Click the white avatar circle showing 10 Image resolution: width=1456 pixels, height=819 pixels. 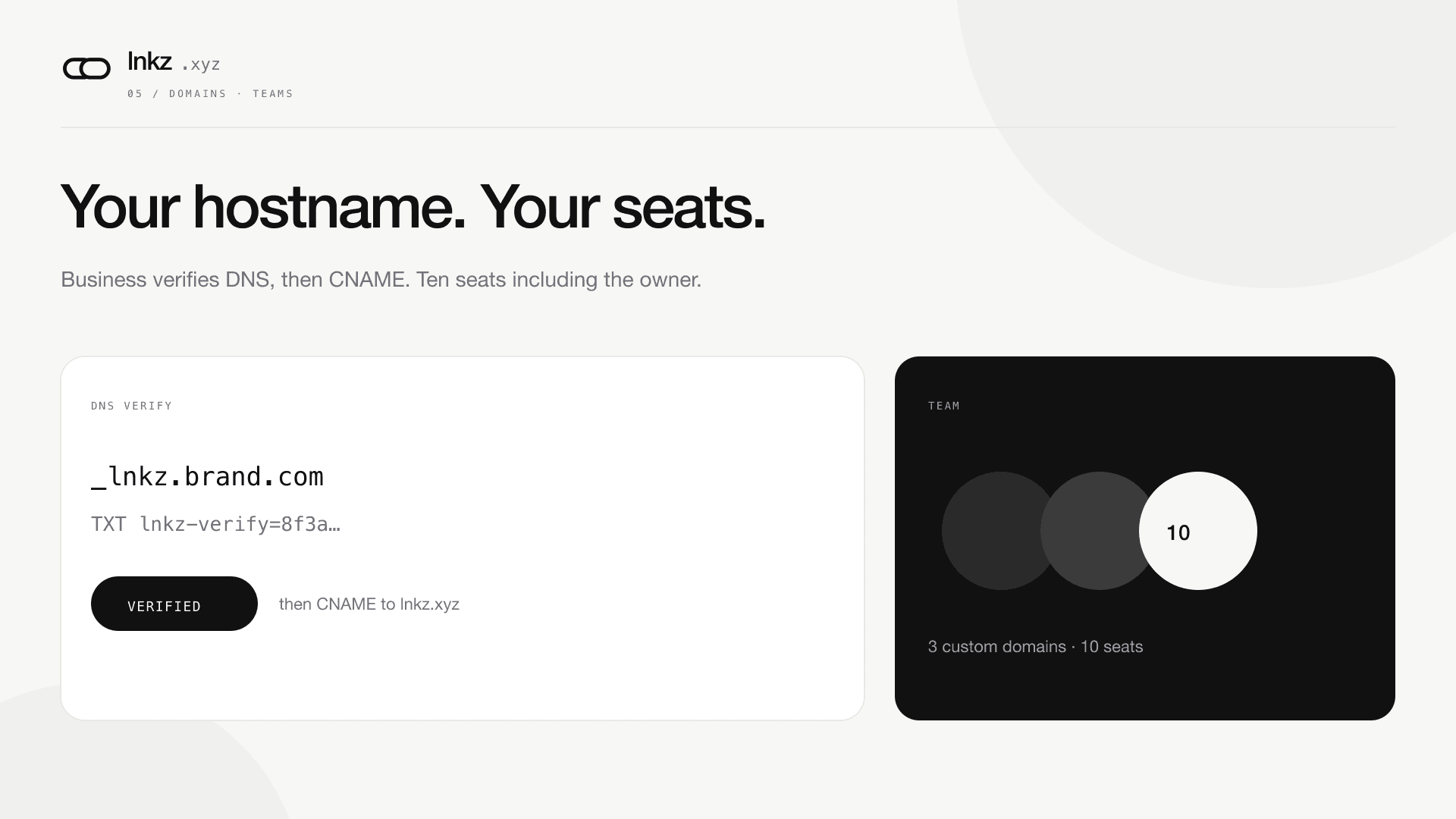pos(1198,531)
